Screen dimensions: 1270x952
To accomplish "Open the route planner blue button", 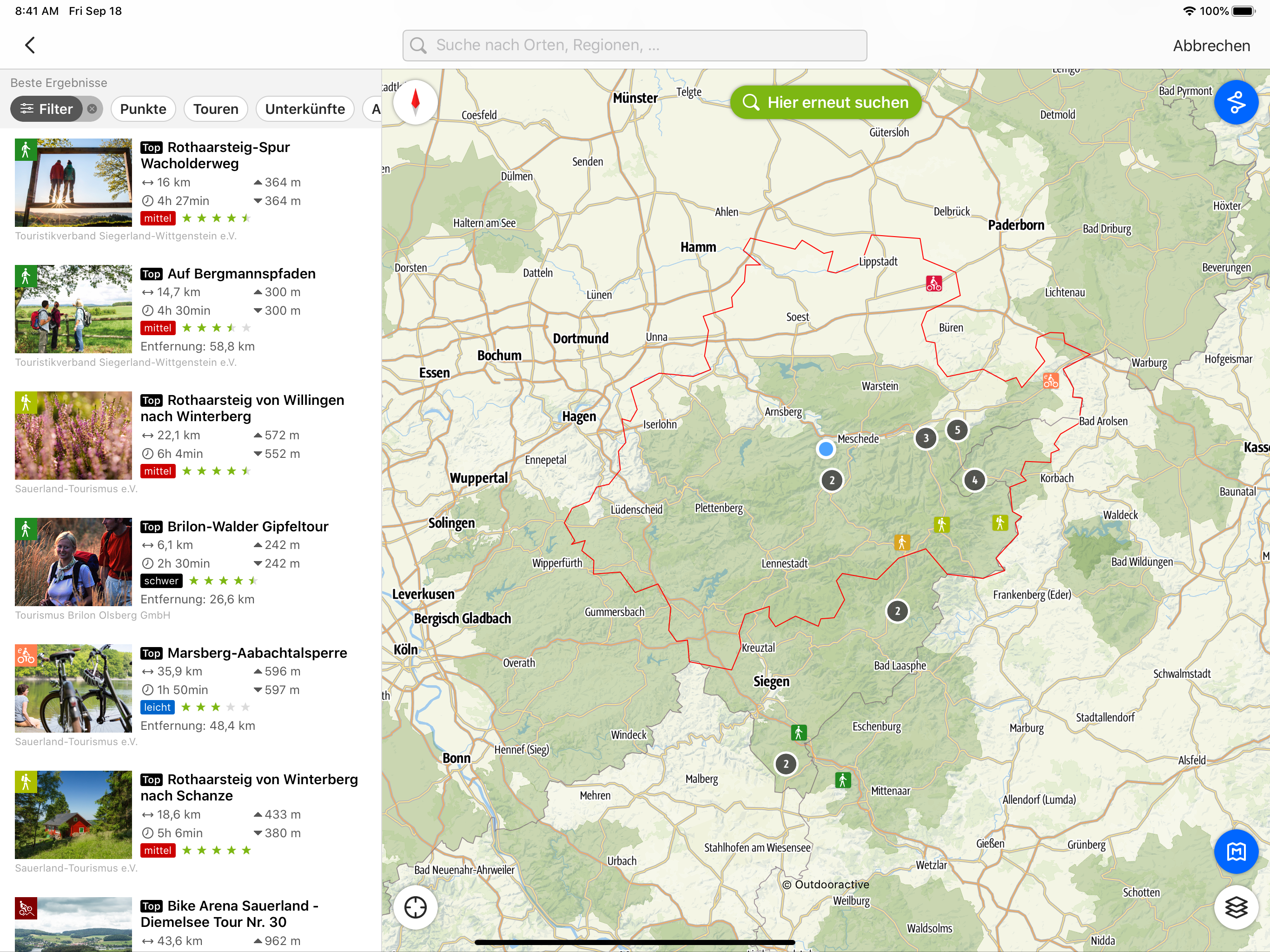I will pyautogui.click(x=1236, y=103).
